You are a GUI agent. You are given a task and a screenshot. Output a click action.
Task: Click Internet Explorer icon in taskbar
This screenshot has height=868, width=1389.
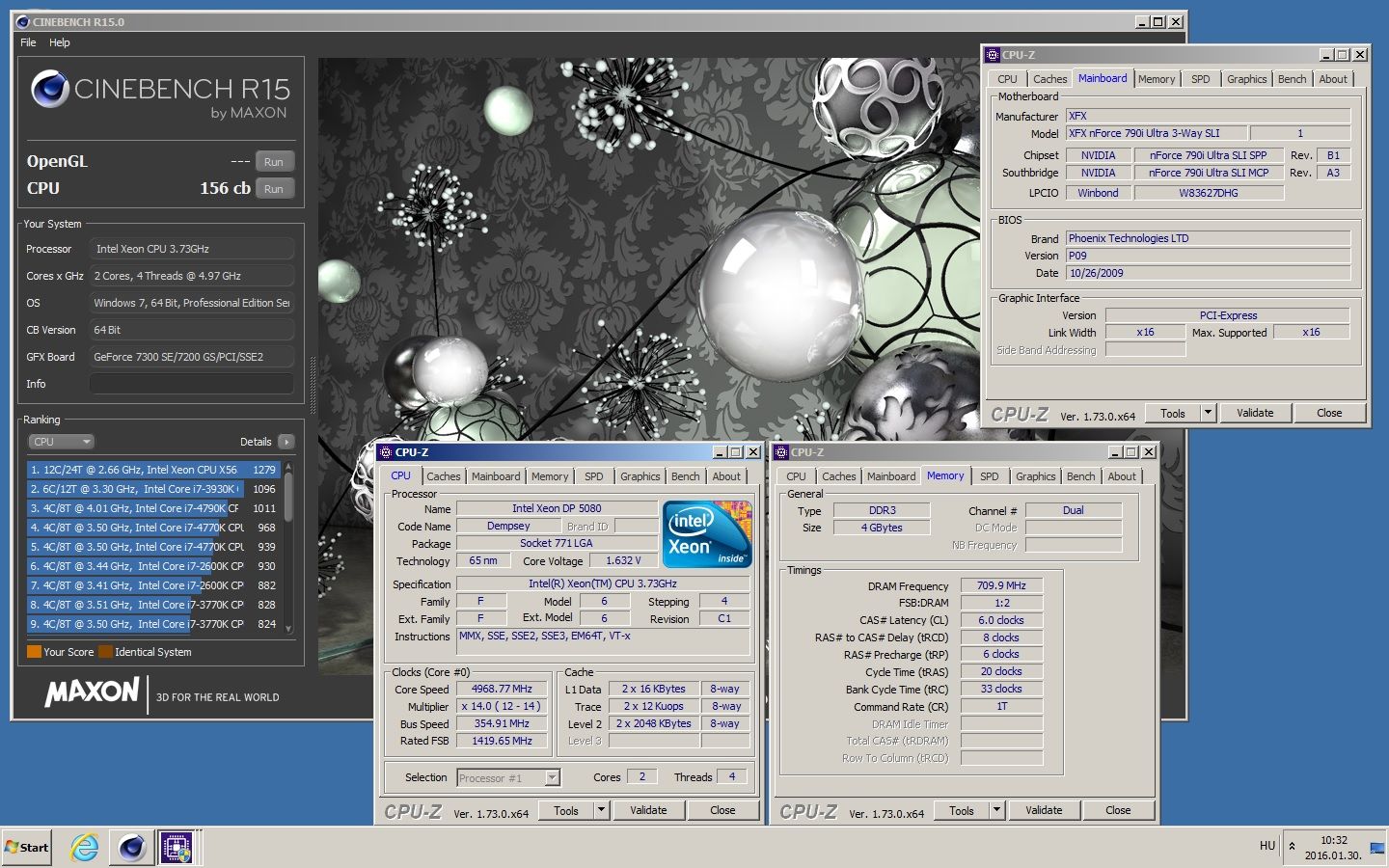click(85, 848)
